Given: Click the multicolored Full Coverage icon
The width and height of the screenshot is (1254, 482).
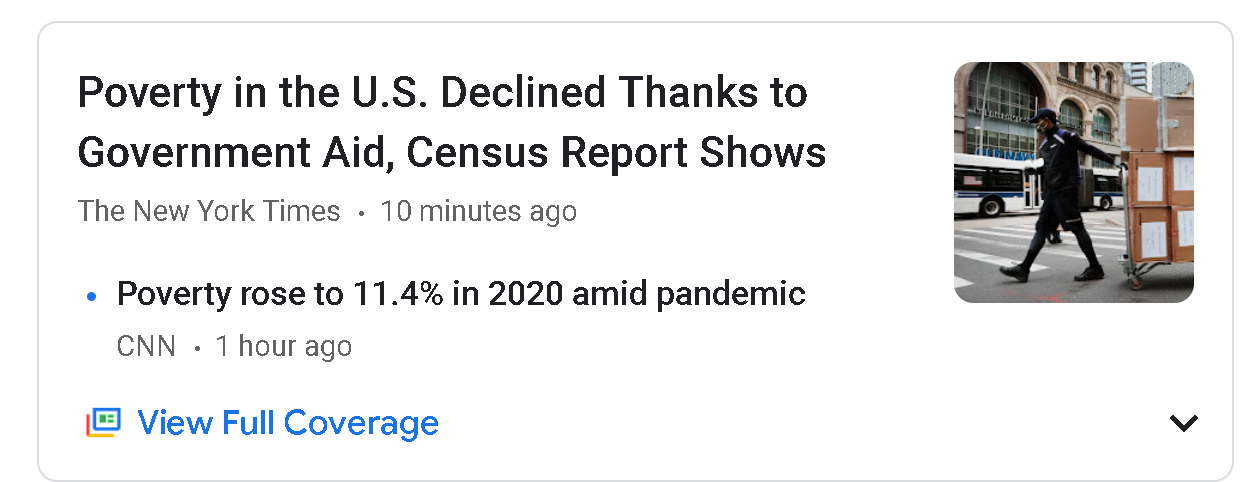Looking at the screenshot, I should pyautogui.click(x=103, y=422).
